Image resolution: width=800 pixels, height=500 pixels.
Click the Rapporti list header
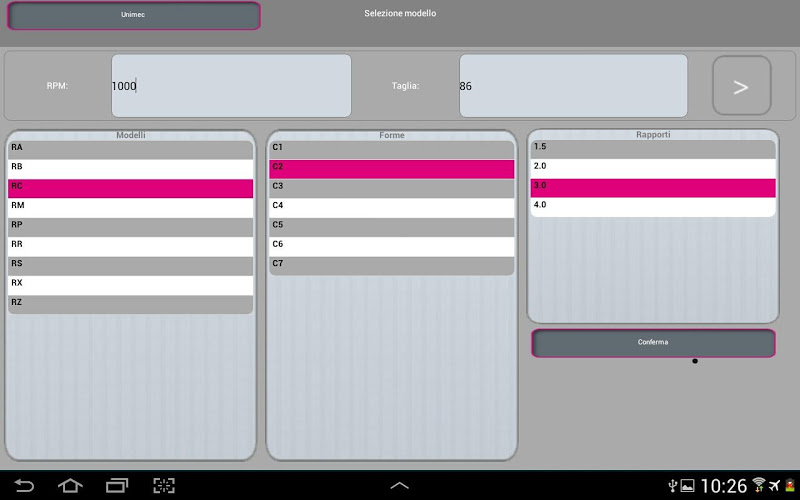coord(653,135)
